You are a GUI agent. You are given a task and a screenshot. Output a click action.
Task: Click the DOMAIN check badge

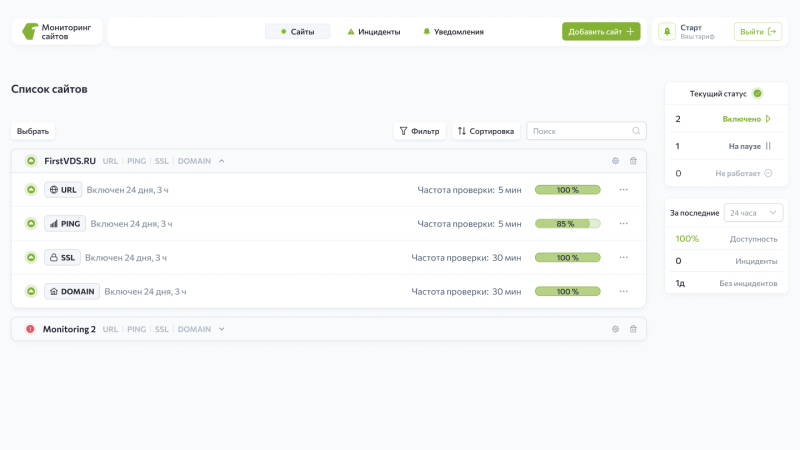coord(72,291)
